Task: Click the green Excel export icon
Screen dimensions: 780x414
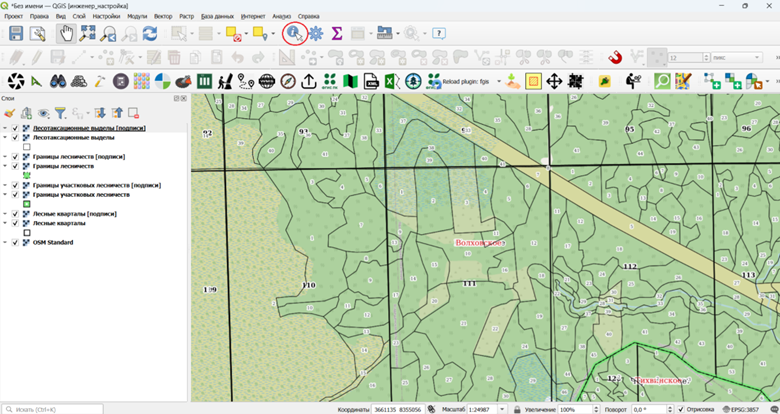Action: 392,81
